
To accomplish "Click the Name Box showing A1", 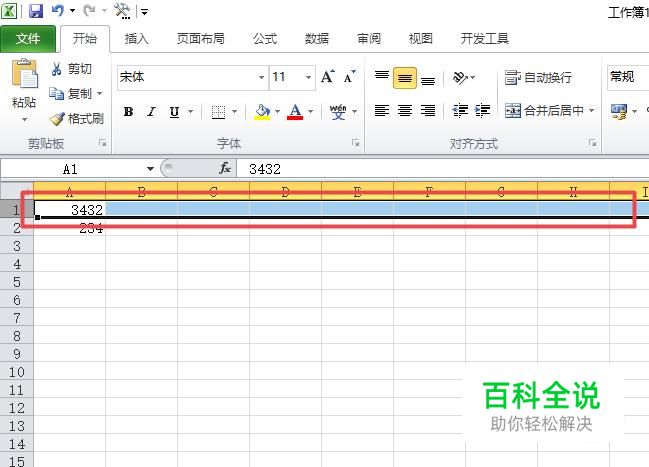I will (72, 169).
